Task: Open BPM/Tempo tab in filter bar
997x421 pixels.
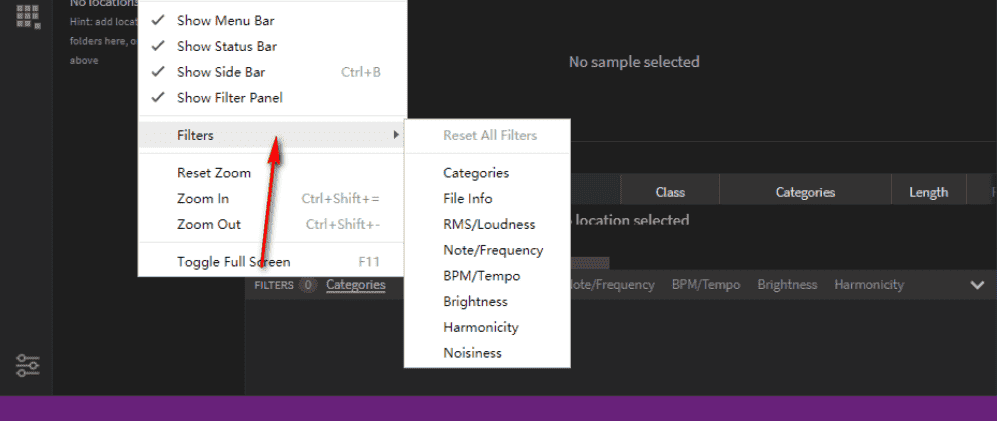Action: tap(706, 285)
